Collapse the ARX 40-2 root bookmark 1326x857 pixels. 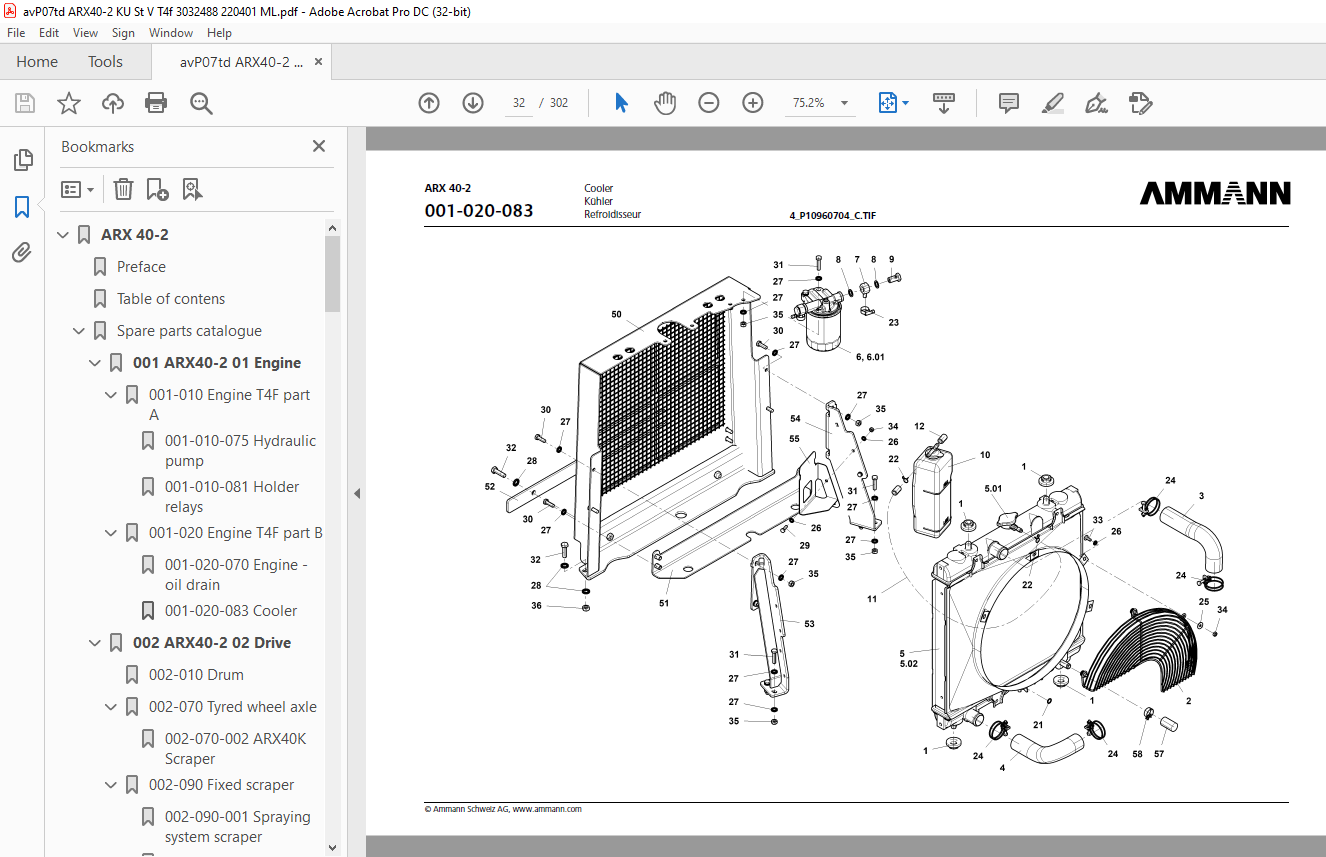pos(64,235)
